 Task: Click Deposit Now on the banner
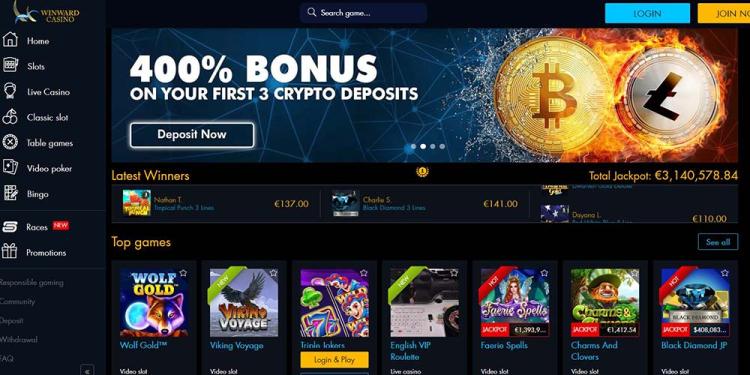pos(192,134)
